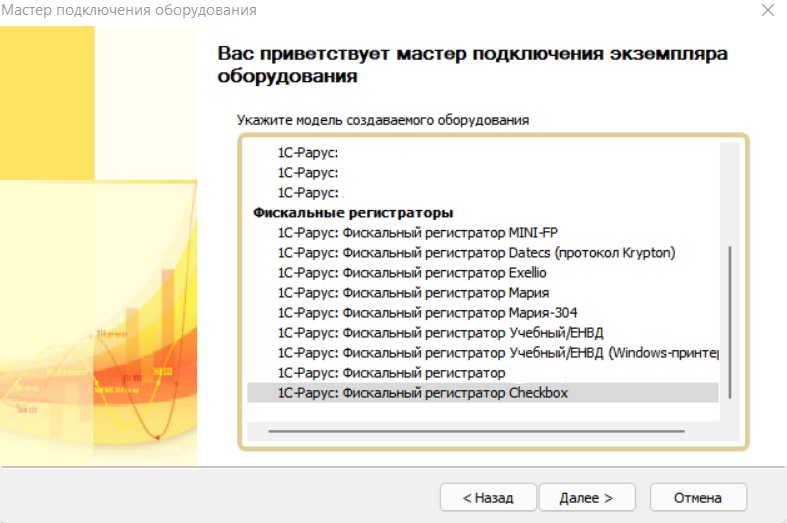Close the equipment connection wizard window
Image resolution: width=787 pixels, height=523 pixels.
pyautogui.click(x=767, y=10)
